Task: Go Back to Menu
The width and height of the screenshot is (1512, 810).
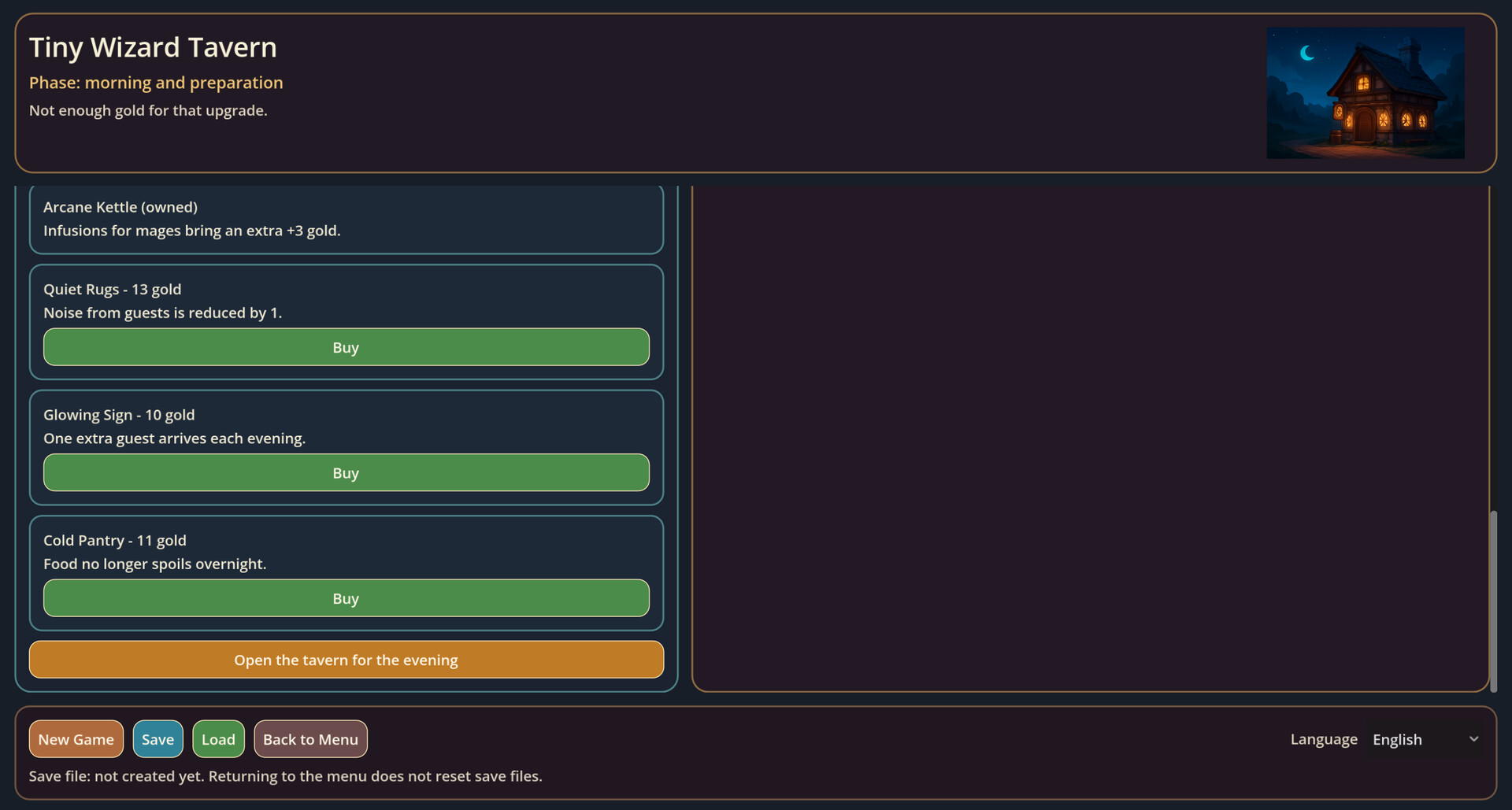Action: pyautogui.click(x=310, y=739)
